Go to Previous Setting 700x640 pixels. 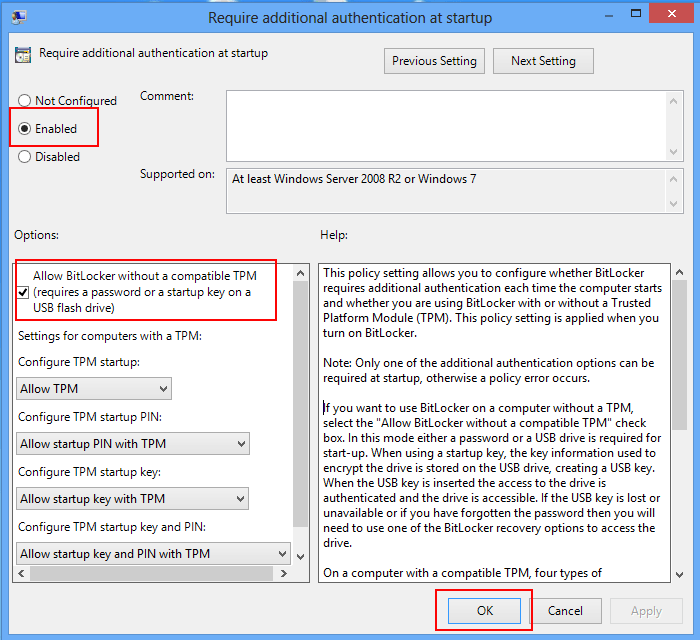point(434,61)
